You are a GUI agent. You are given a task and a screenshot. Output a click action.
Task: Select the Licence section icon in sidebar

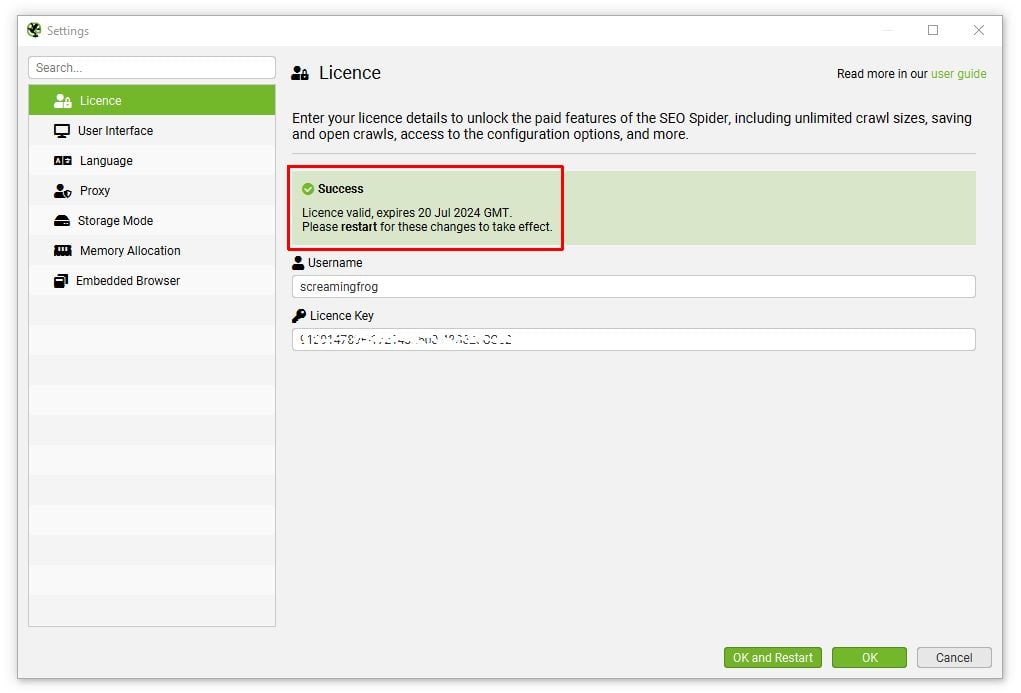(60, 100)
